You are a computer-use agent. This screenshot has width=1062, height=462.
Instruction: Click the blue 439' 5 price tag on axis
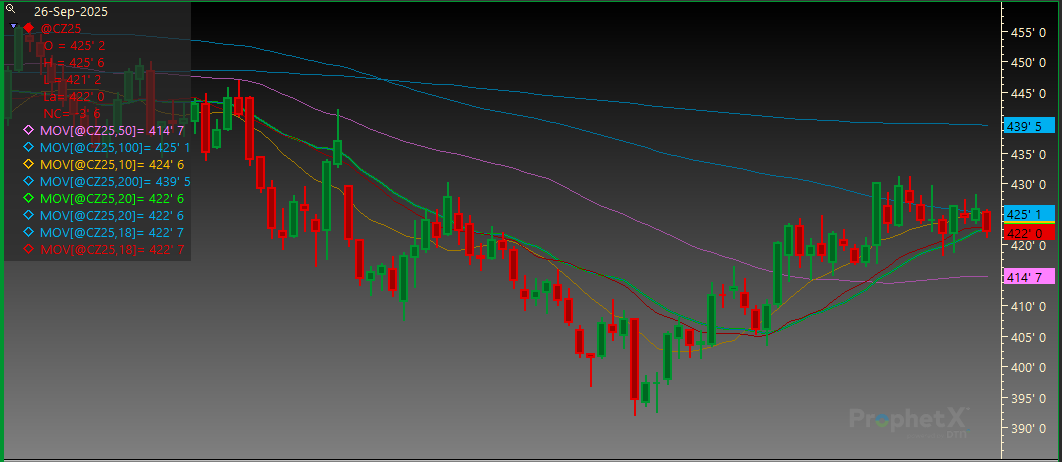point(1023,126)
